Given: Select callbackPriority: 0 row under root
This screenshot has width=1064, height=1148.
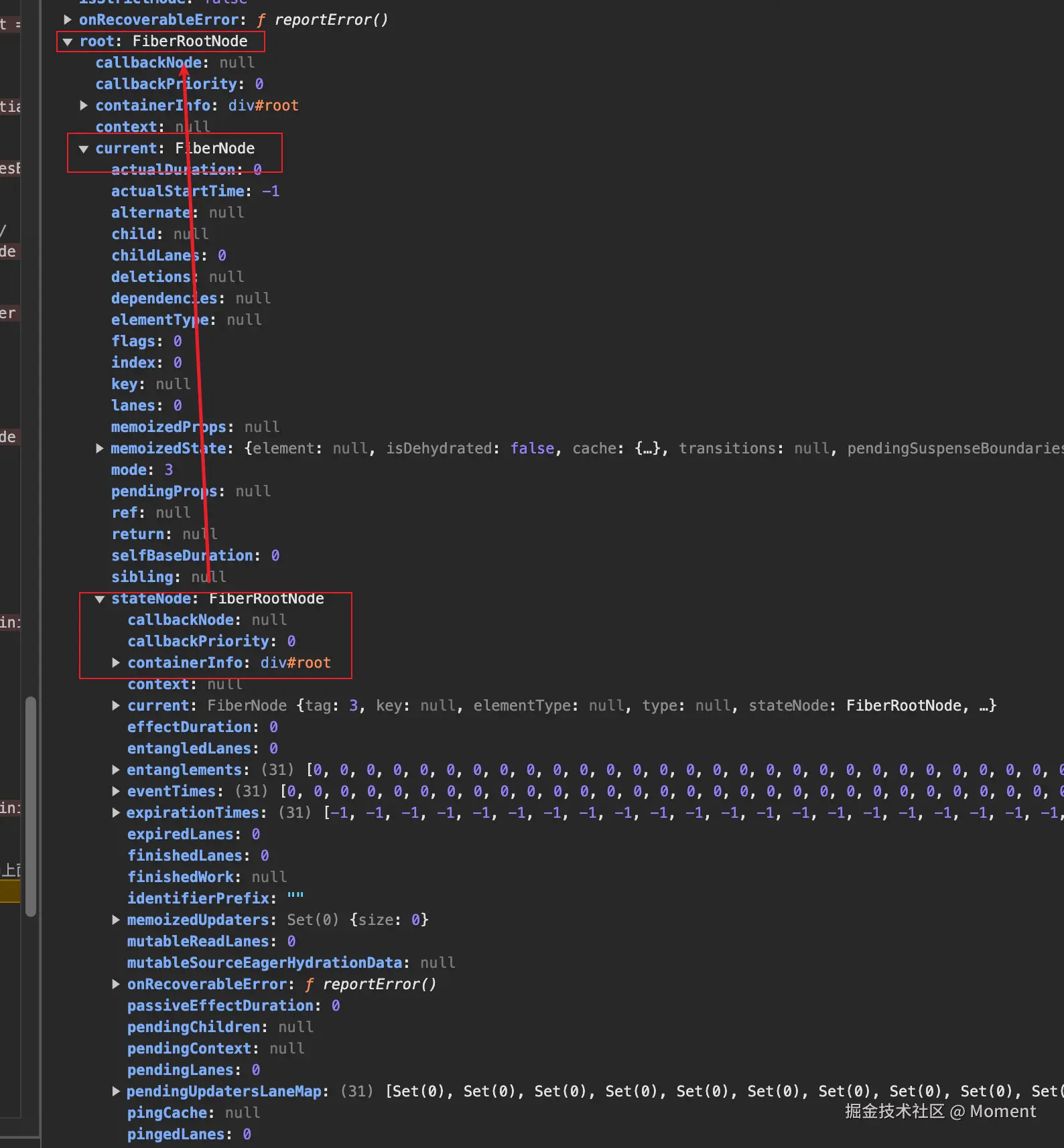Looking at the screenshot, I should point(180,84).
